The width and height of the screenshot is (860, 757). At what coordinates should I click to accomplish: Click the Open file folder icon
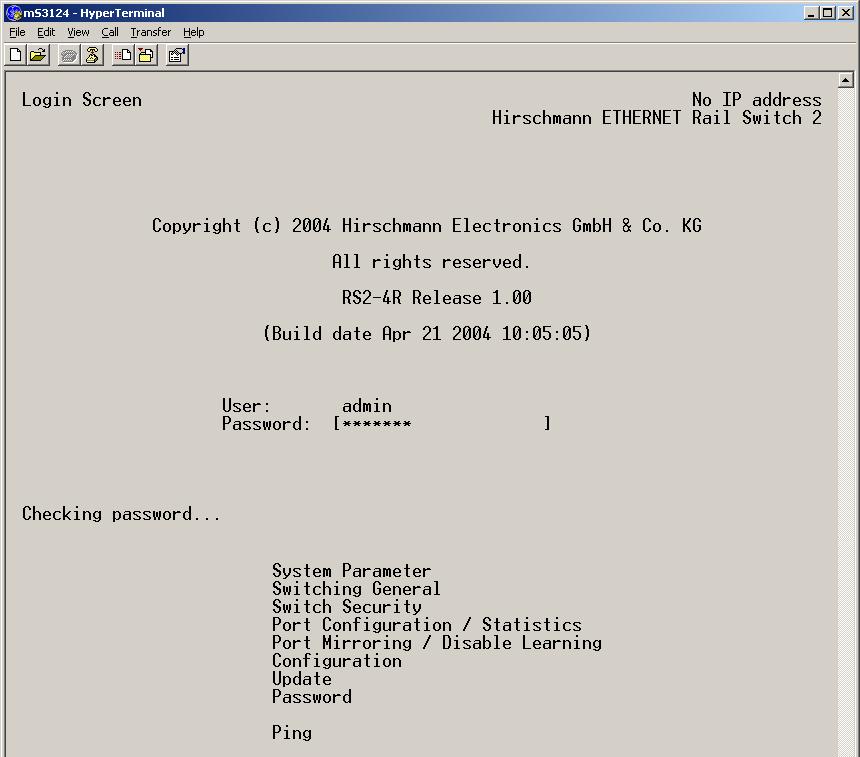tap(38, 56)
